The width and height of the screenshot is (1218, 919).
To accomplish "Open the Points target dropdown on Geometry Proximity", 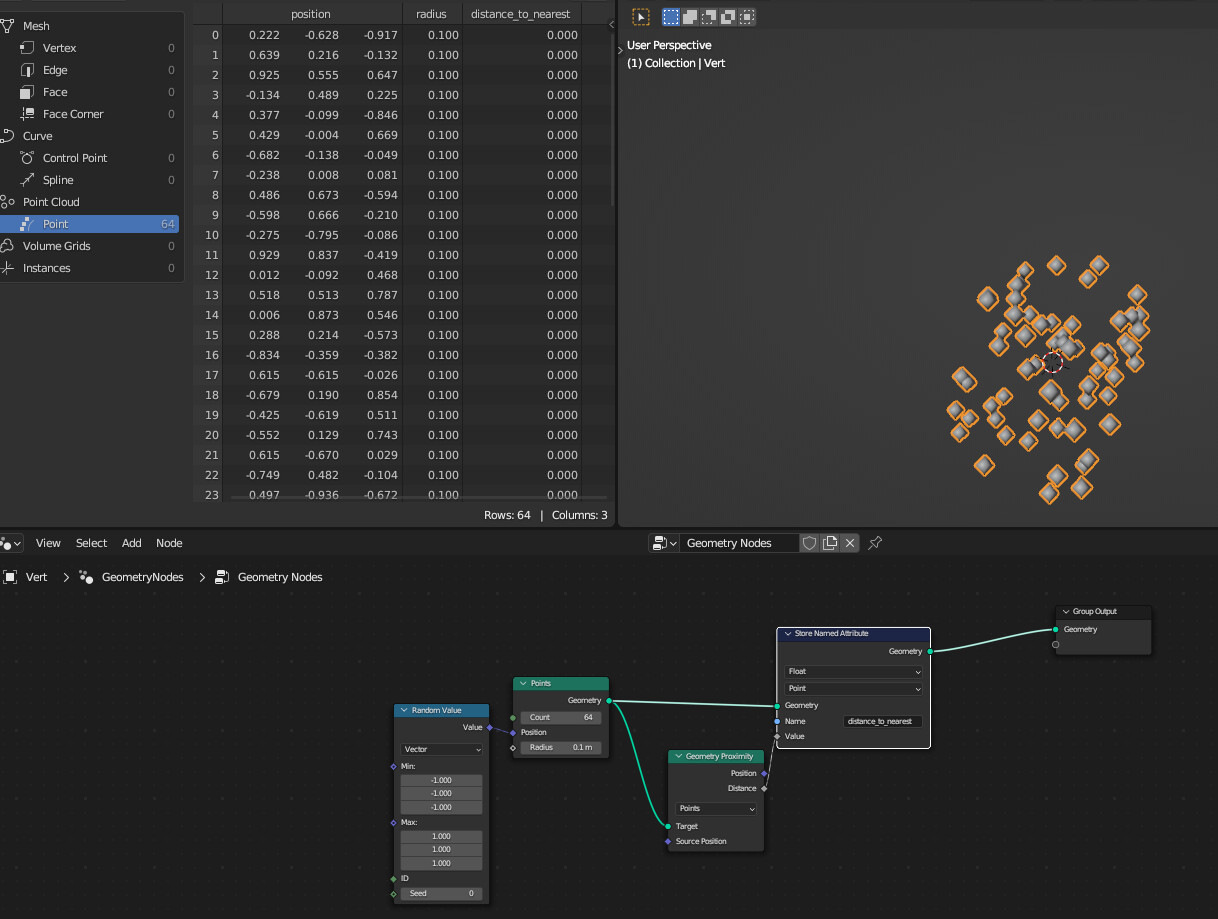I will point(714,808).
